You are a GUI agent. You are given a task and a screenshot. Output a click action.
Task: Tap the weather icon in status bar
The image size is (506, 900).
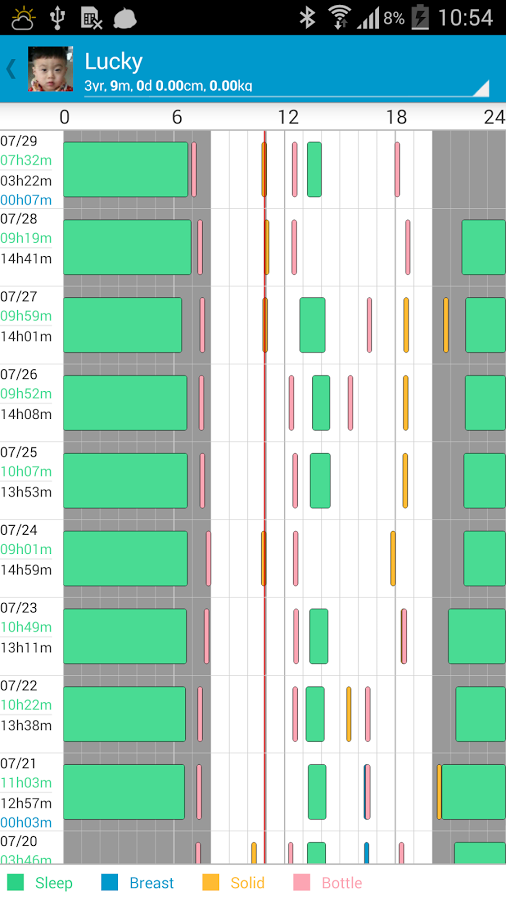(23, 17)
